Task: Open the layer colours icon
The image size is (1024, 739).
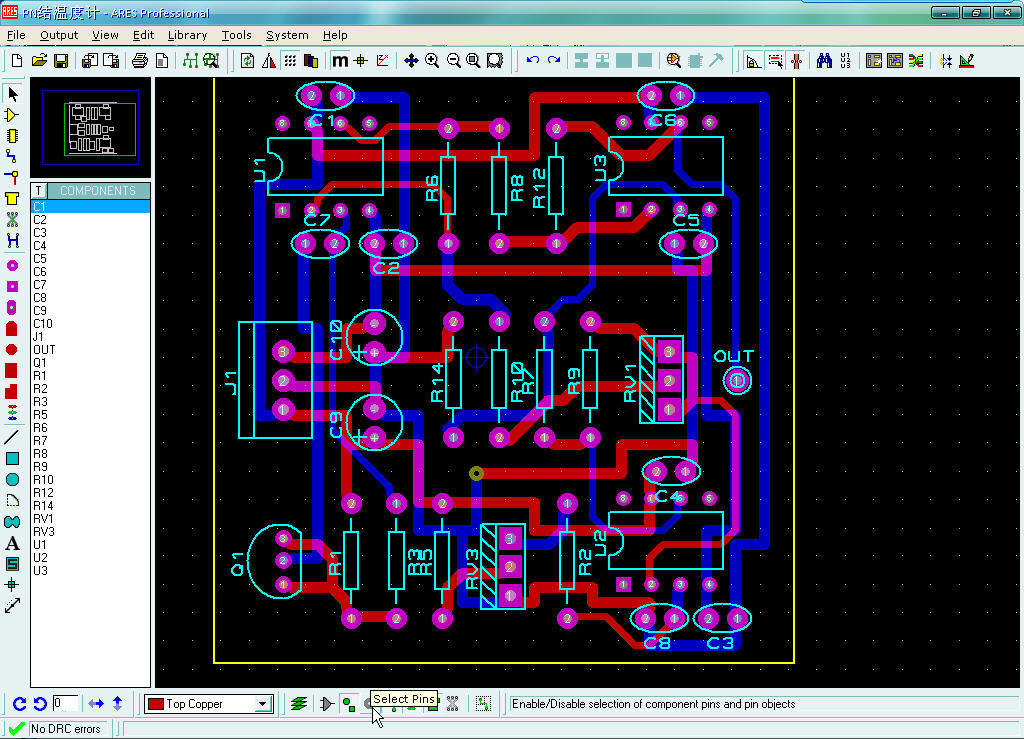Action: (312, 61)
